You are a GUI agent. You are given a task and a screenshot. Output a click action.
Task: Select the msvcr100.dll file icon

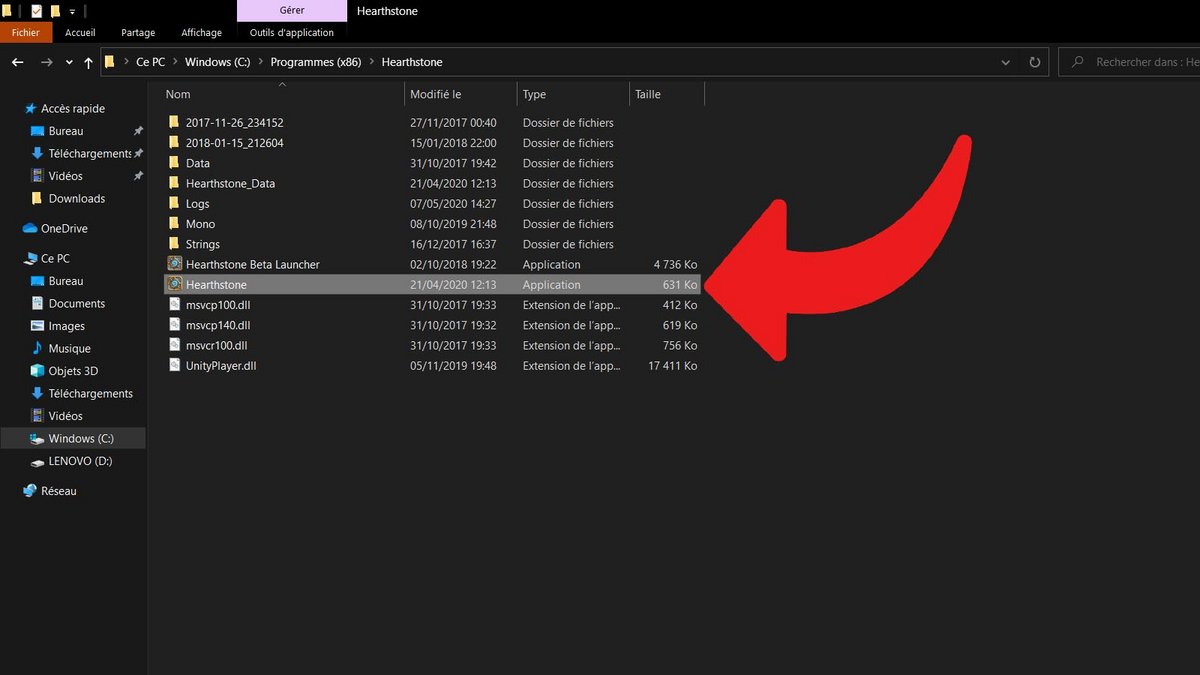tap(174, 345)
